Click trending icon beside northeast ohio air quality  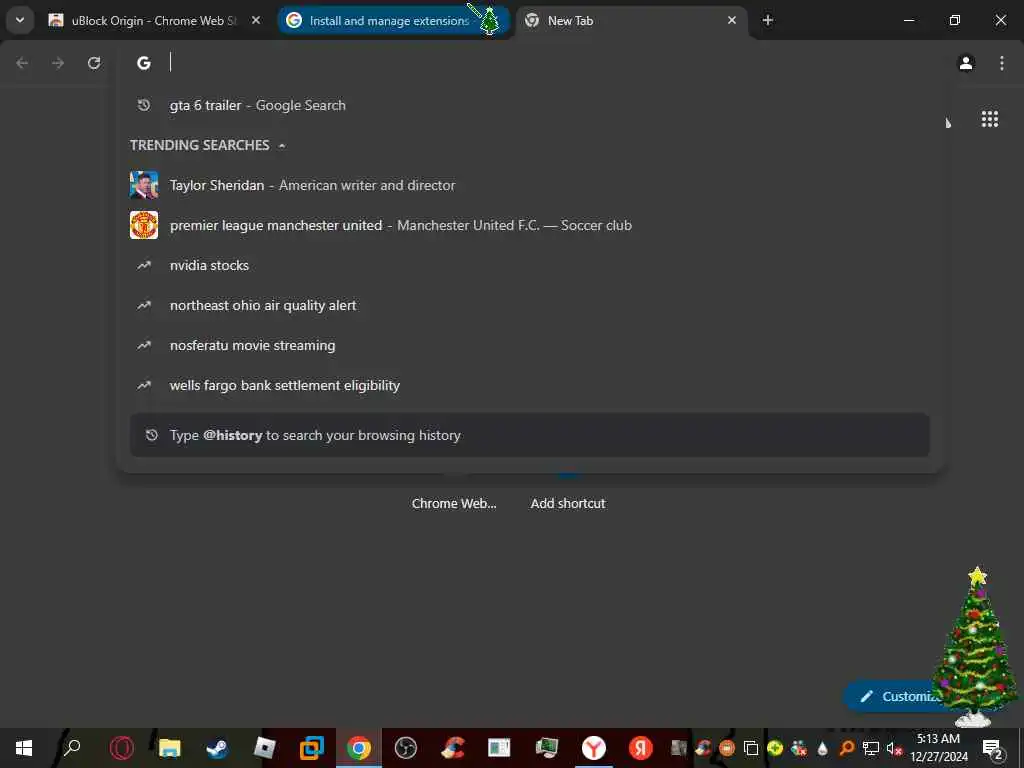(x=144, y=306)
